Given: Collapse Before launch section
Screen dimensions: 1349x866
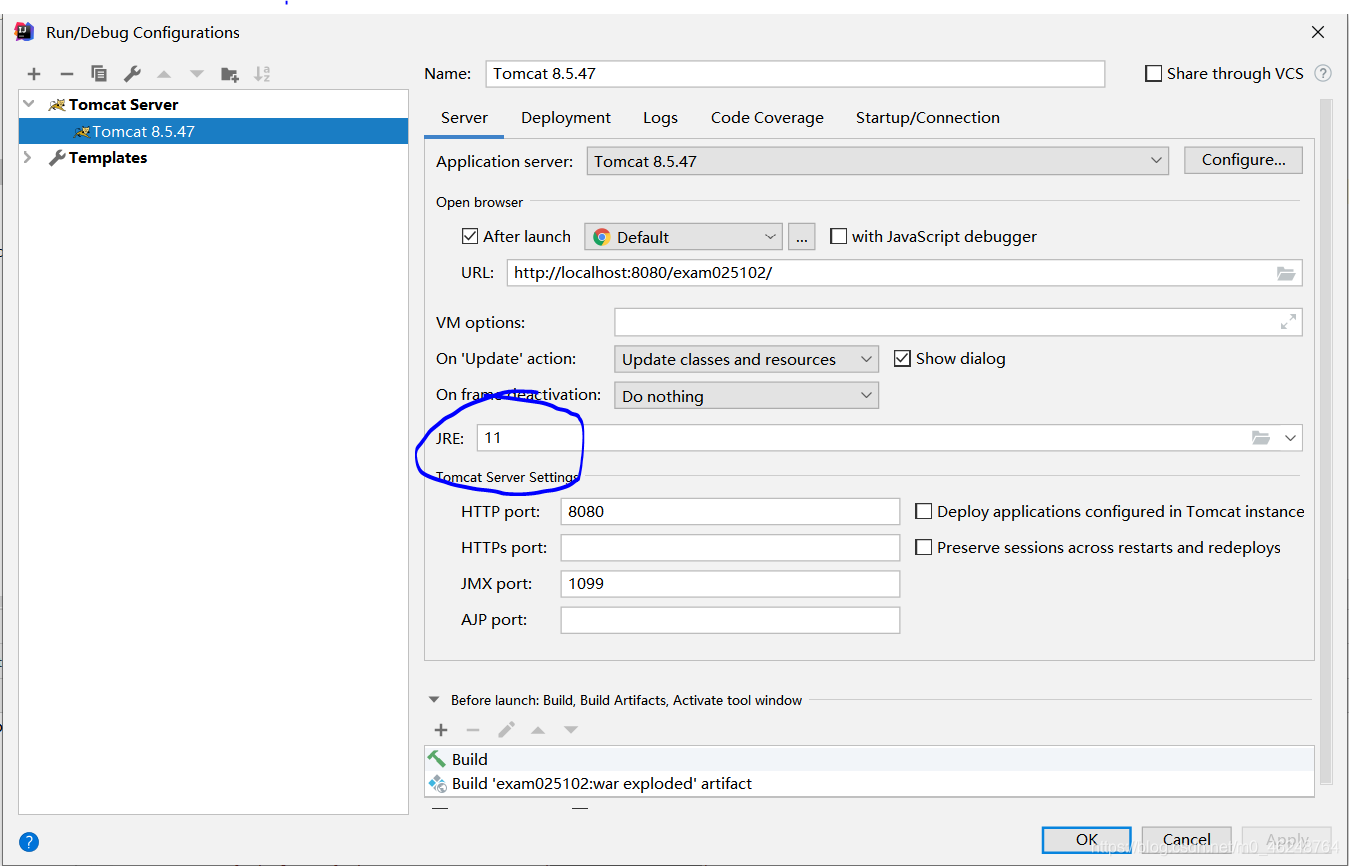Looking at the screenshot, I should tap(434, 700).
